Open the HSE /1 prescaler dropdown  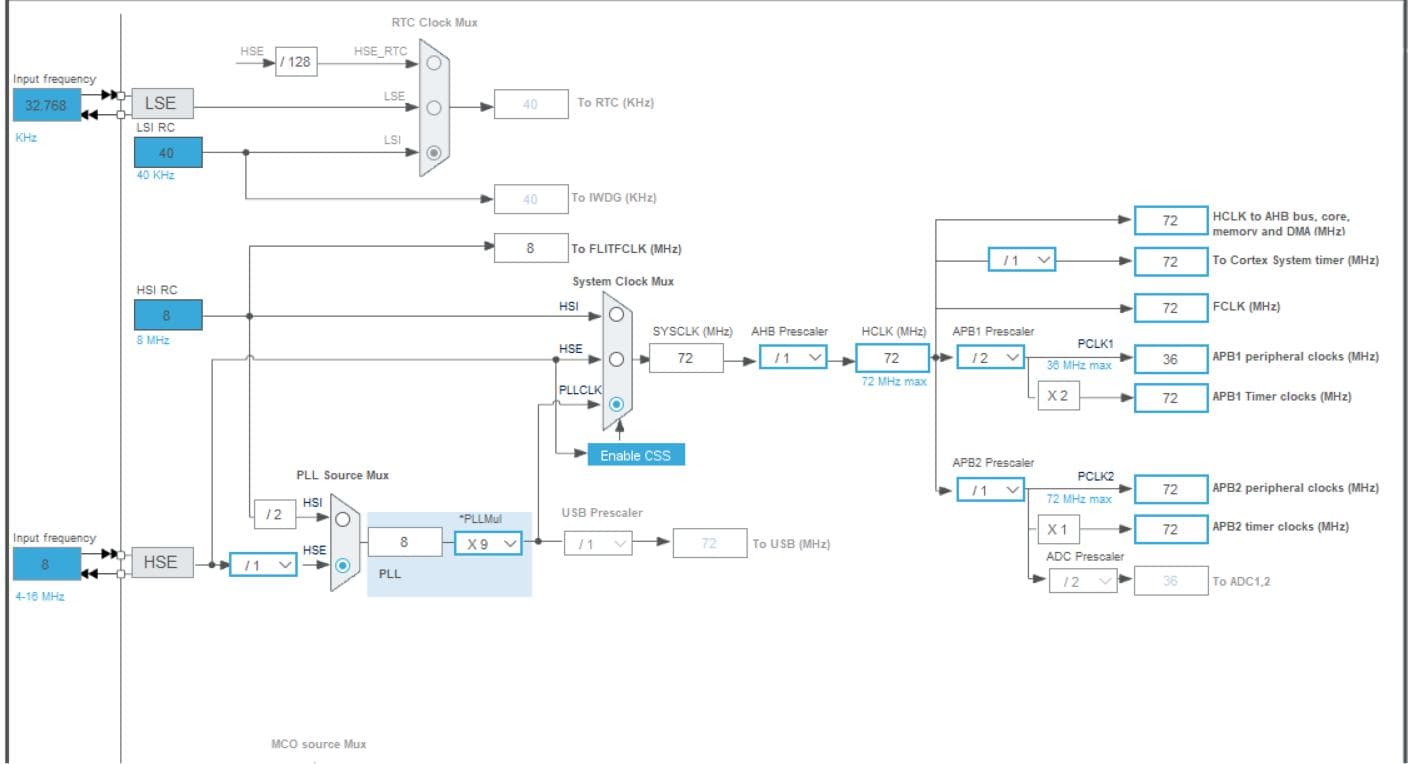263,565
